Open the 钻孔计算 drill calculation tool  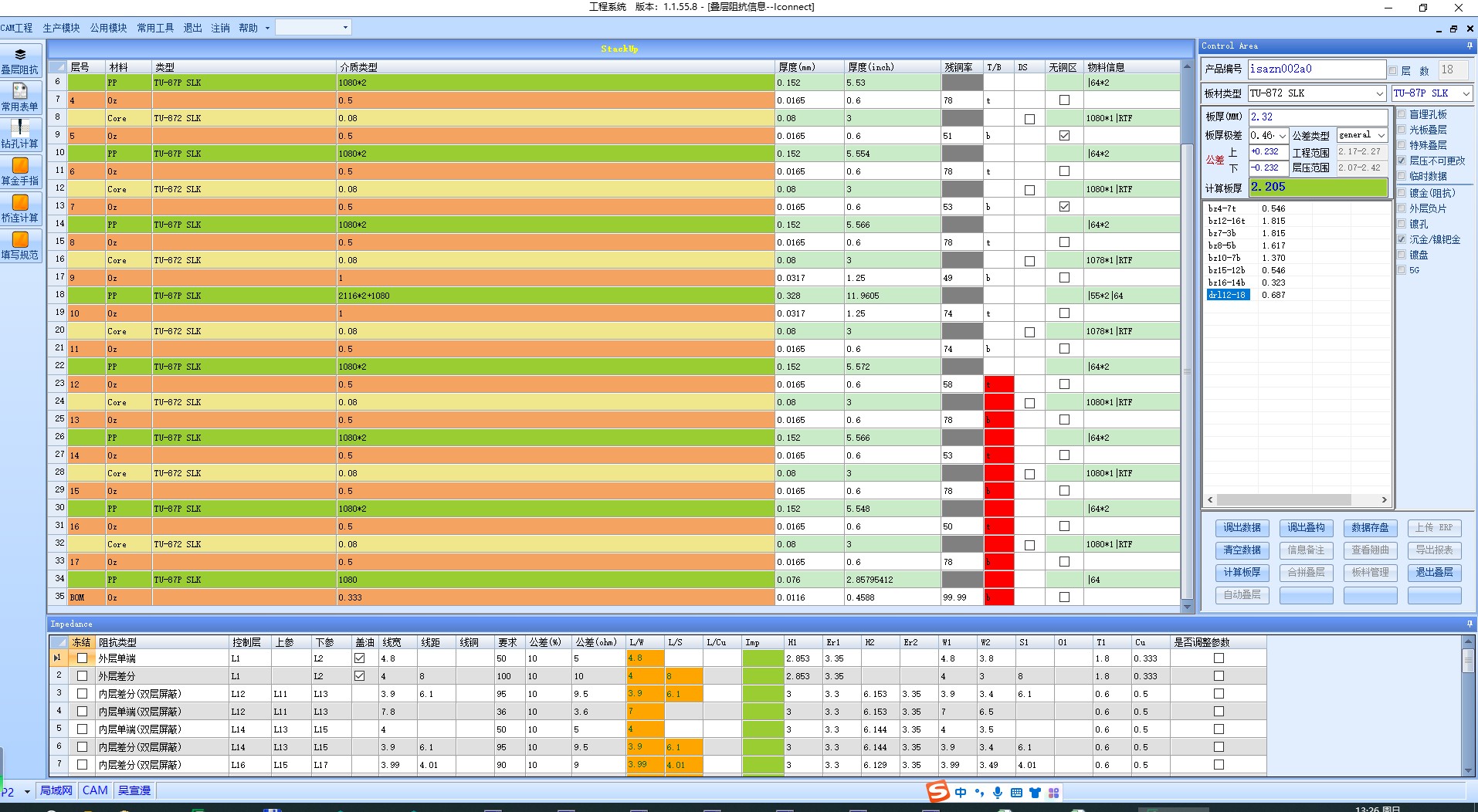tap(20, 135)
